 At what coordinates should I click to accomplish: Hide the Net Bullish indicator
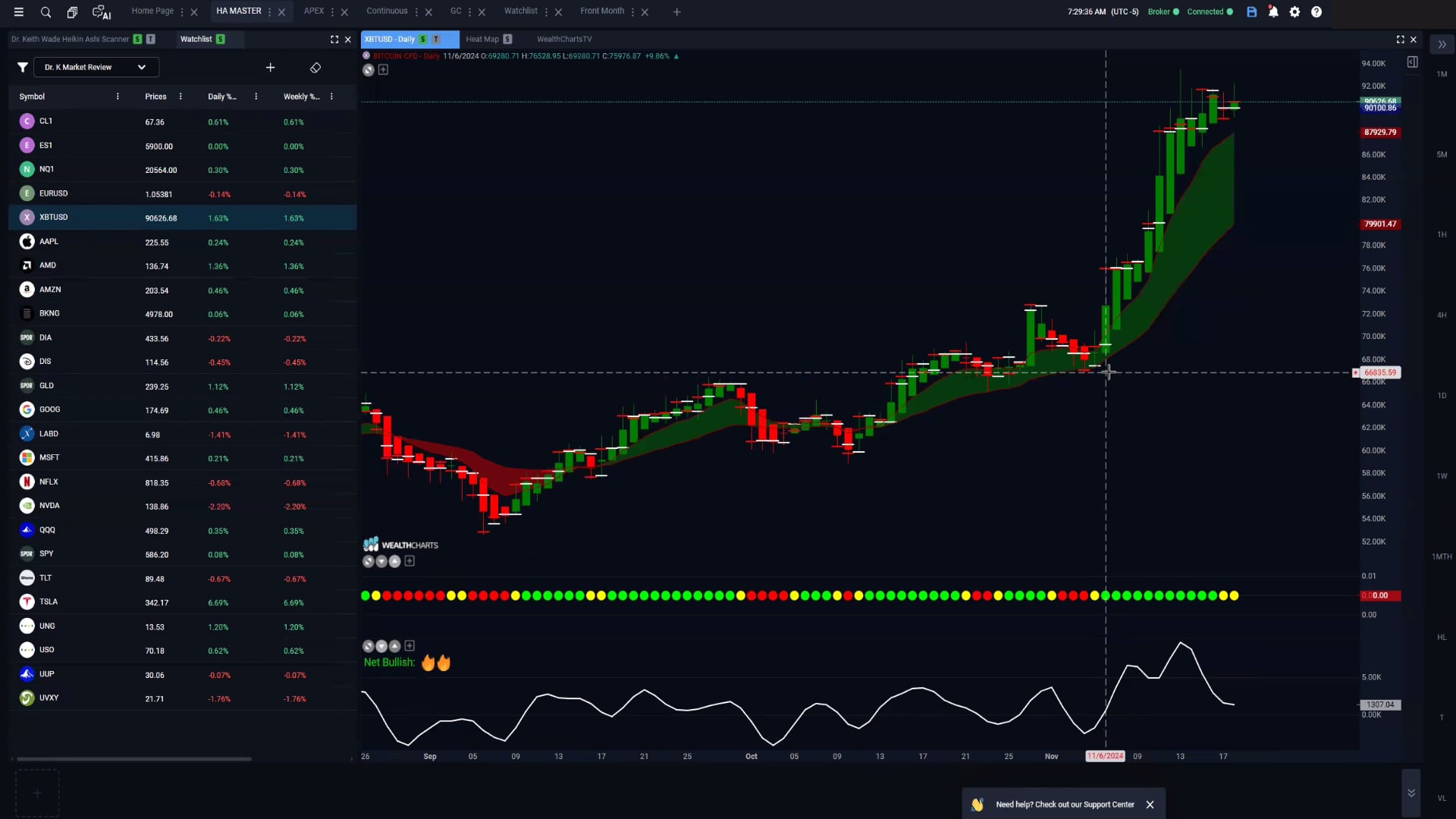[x=369, y=646]
